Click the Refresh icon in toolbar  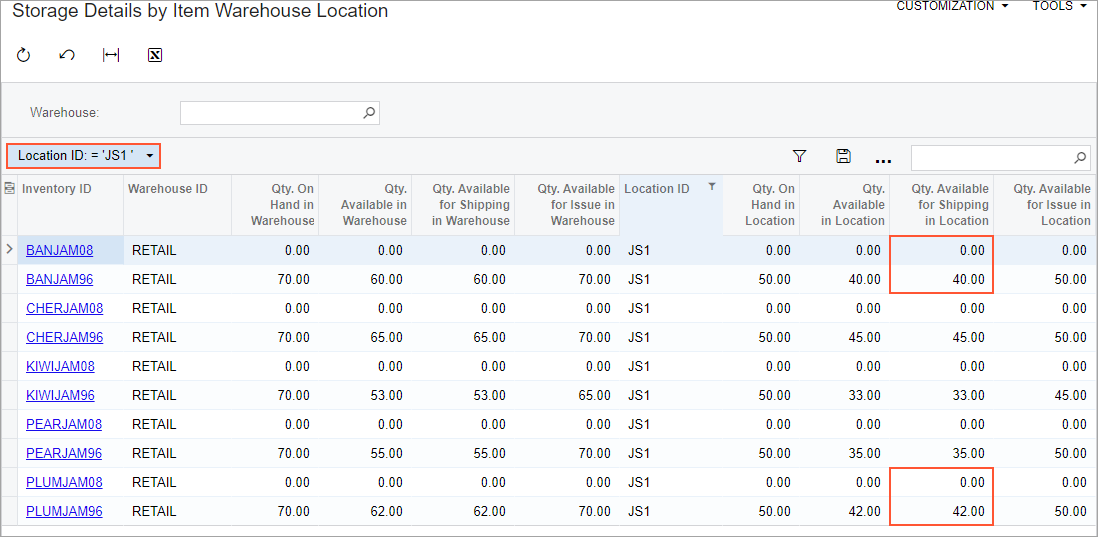point(24,55)
